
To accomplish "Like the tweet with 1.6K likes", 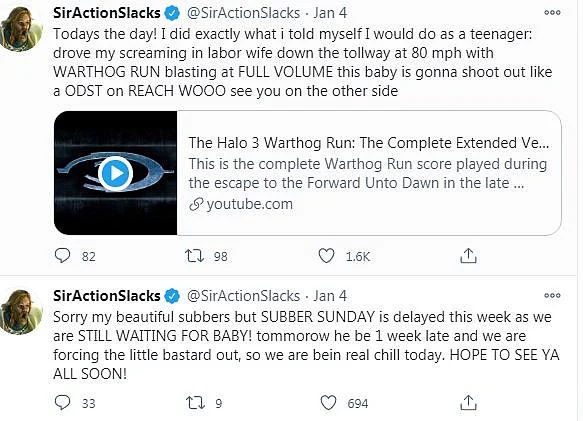I will (x=326, y=256).
